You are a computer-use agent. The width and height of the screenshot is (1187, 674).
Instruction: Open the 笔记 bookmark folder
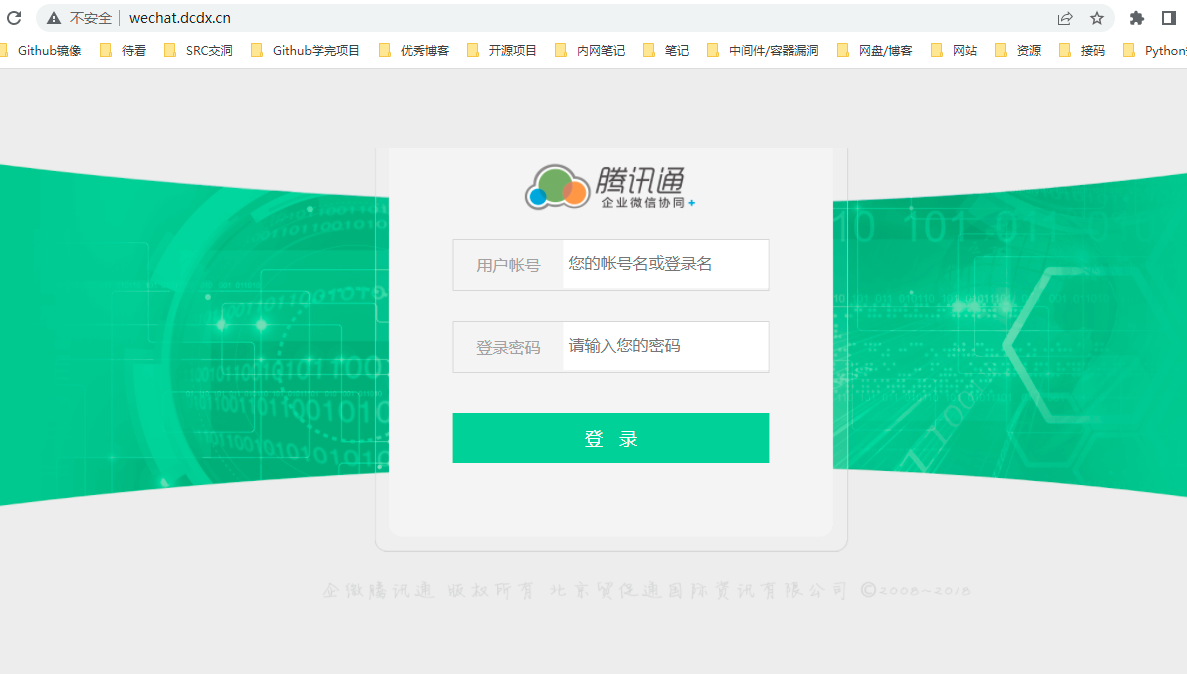click(x=666, y=51)
